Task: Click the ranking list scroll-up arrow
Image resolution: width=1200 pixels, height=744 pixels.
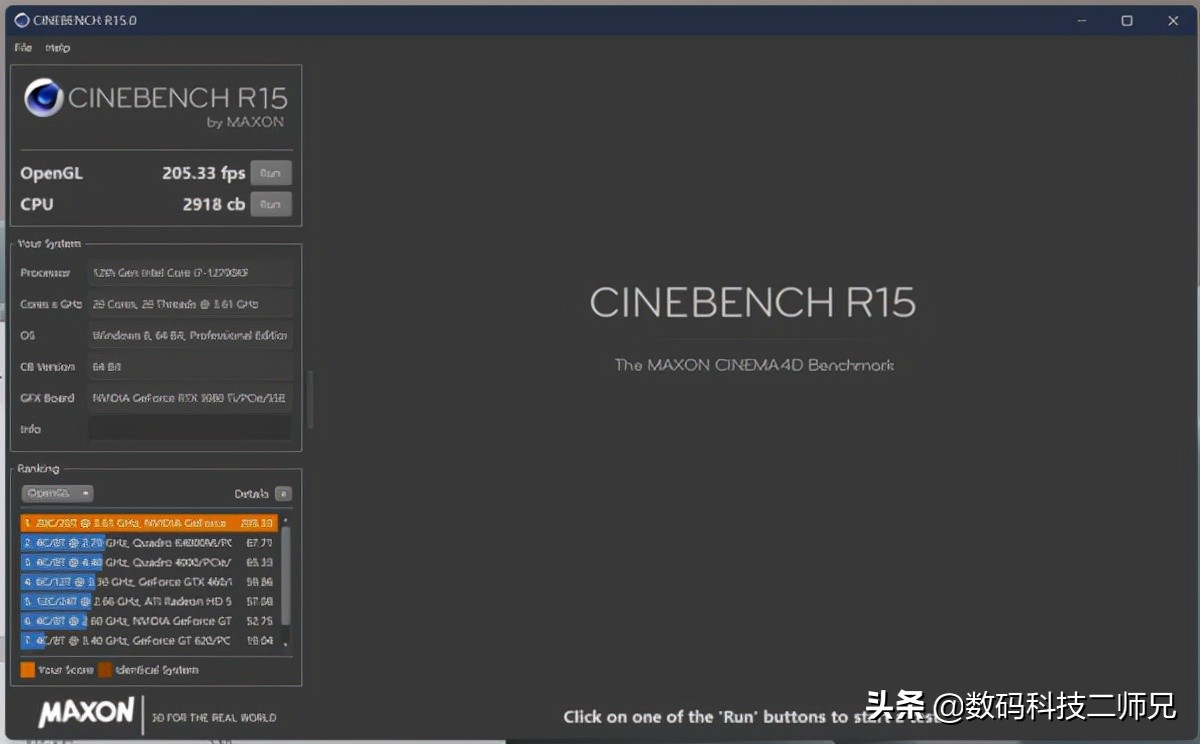Action: coord(286,520)
